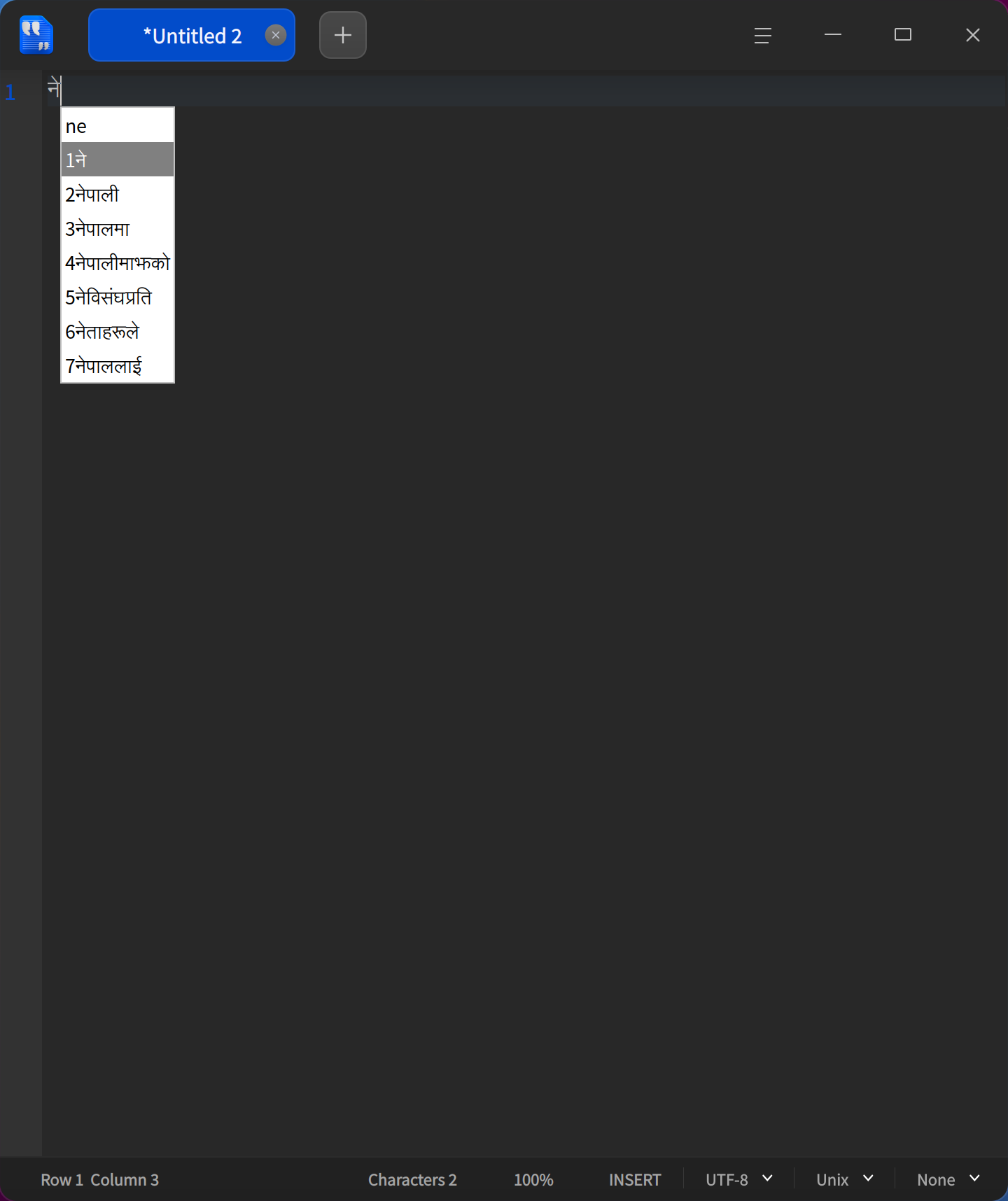Minimize the editor window
Viewport: 1008px width, 1201px height.
(x=833, y=35)
